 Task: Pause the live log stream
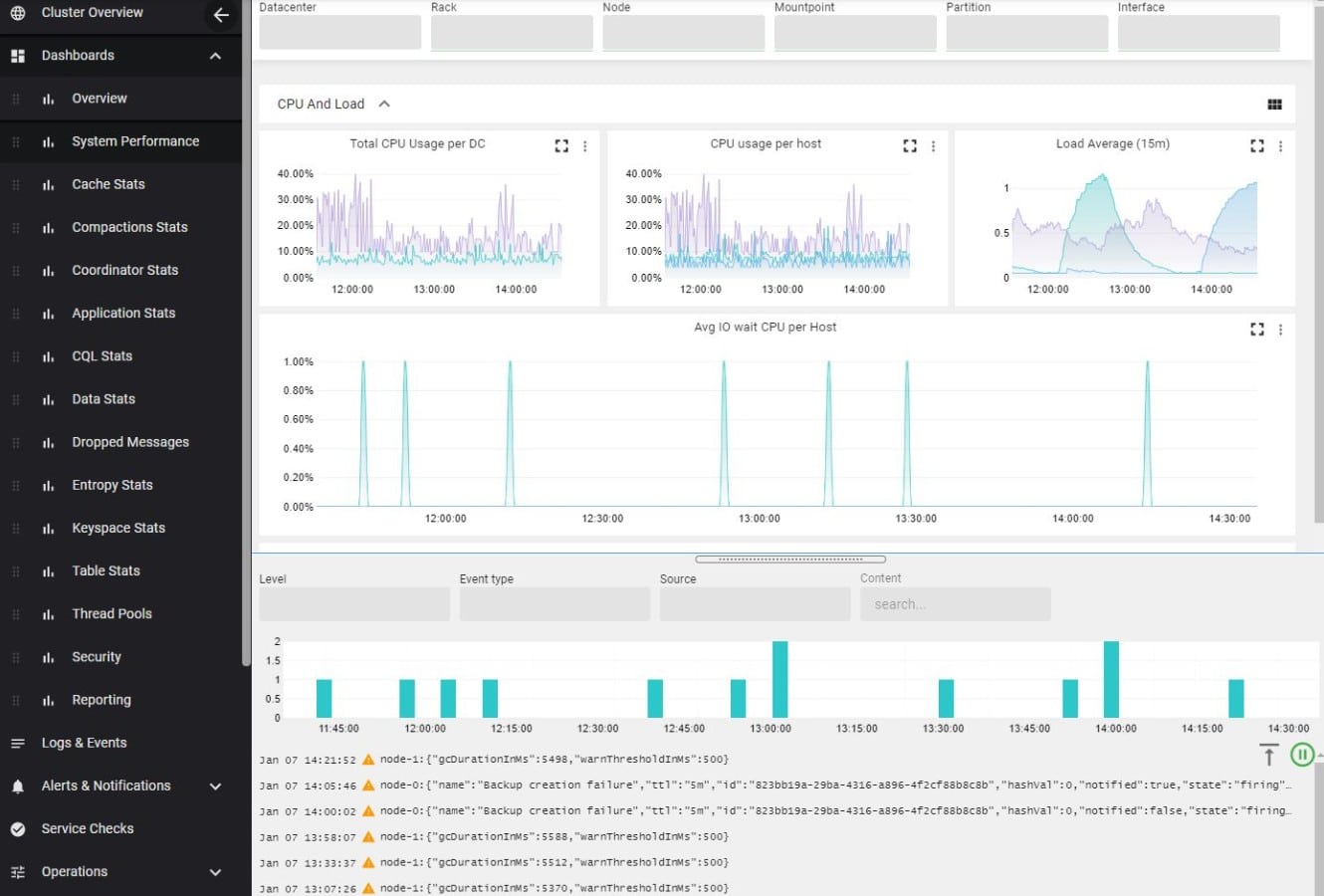click(1302, 755)
